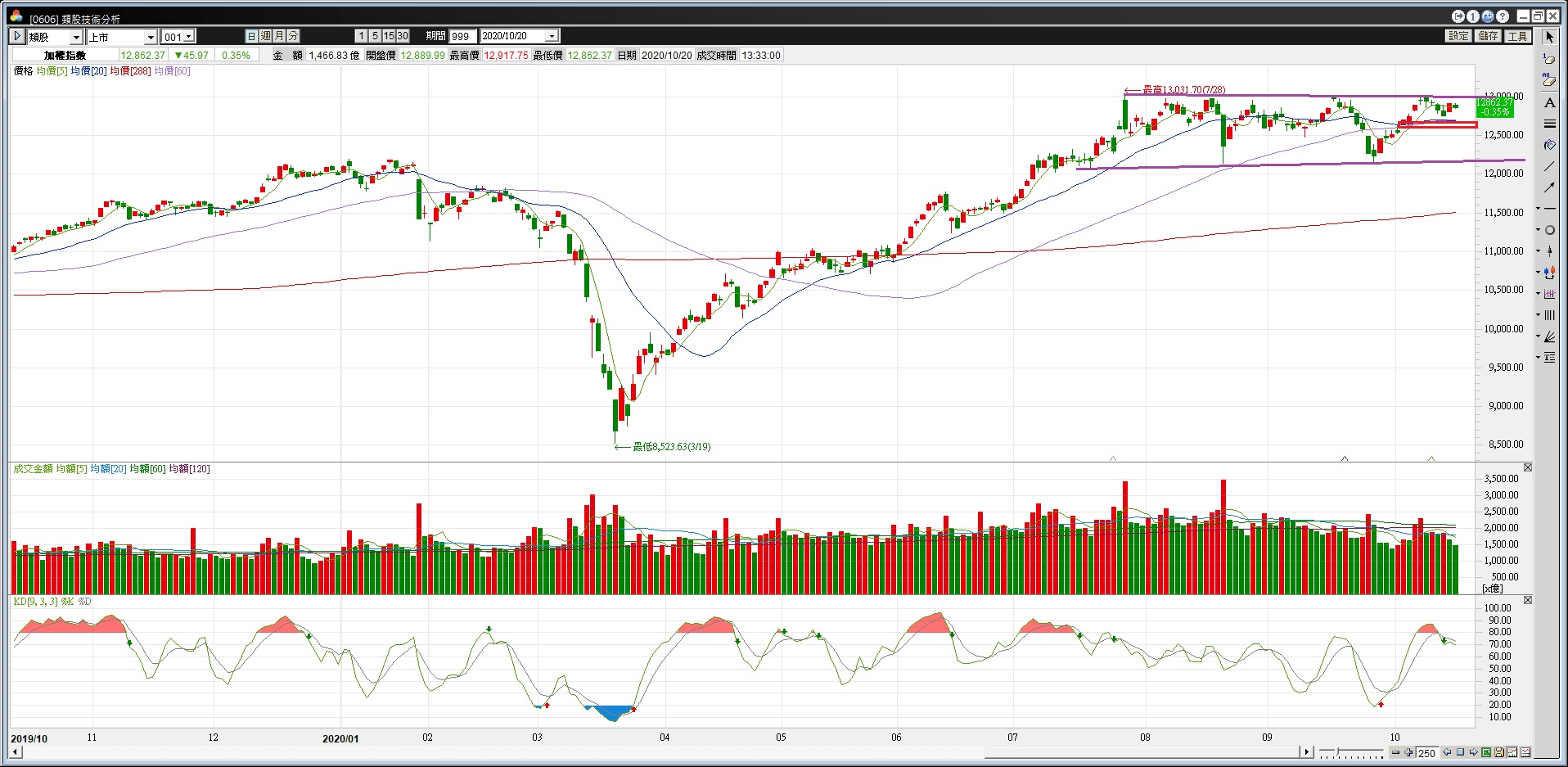This screenshot has width=1568, height=767.
Task: Select the circle drawing tool
Action: tap(1550, 230)
